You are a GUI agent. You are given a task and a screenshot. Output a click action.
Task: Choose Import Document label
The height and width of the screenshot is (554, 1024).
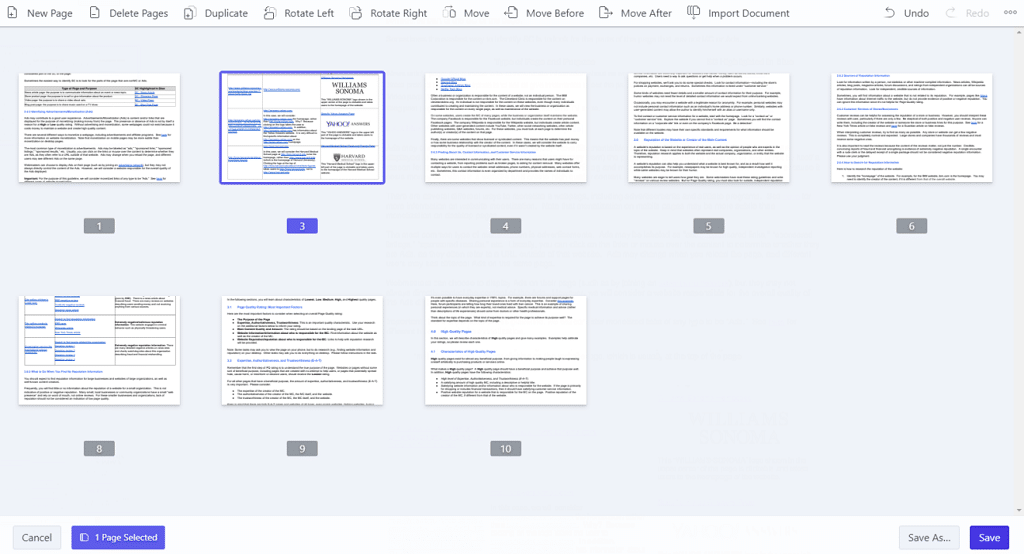748,13
